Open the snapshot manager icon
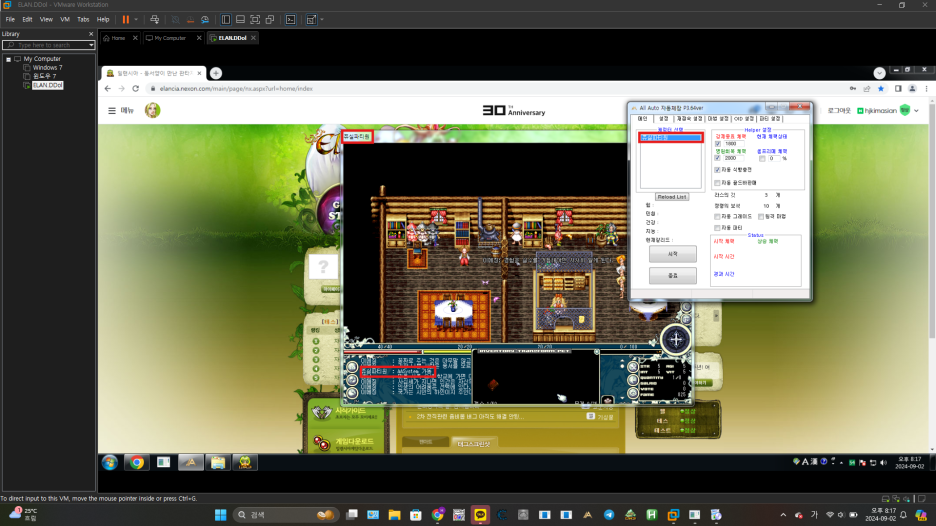936x526 pixels. pyautogui.click(x=205, y=20)
